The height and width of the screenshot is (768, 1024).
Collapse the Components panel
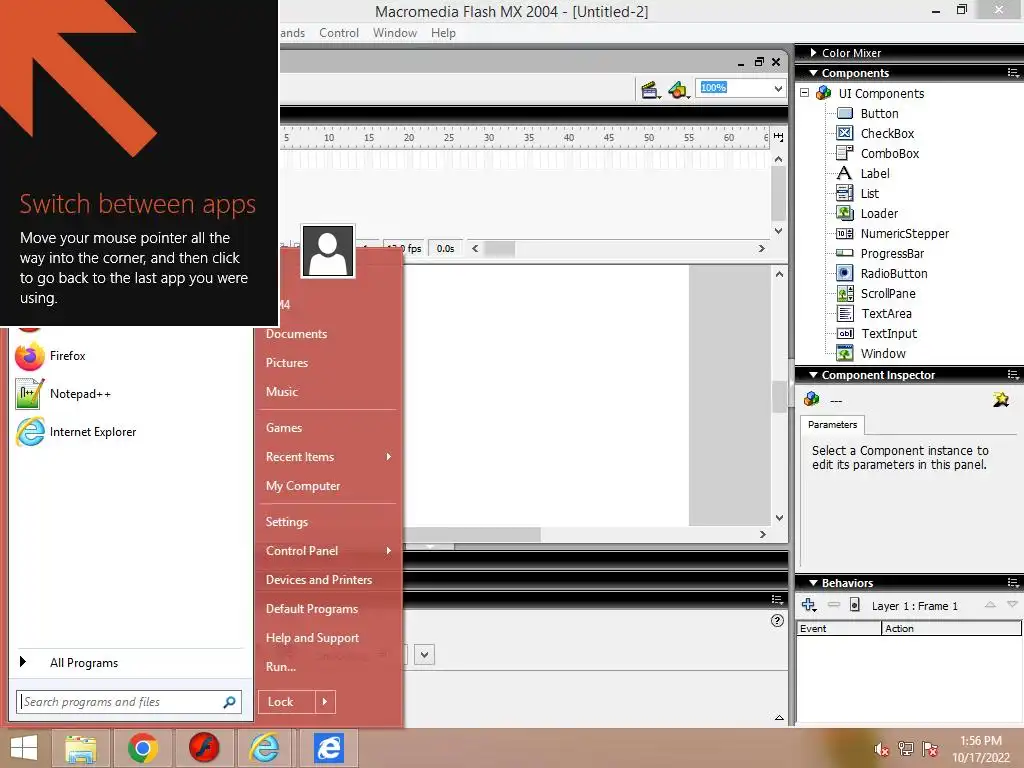pyautogui.click(x=813, y=72)
